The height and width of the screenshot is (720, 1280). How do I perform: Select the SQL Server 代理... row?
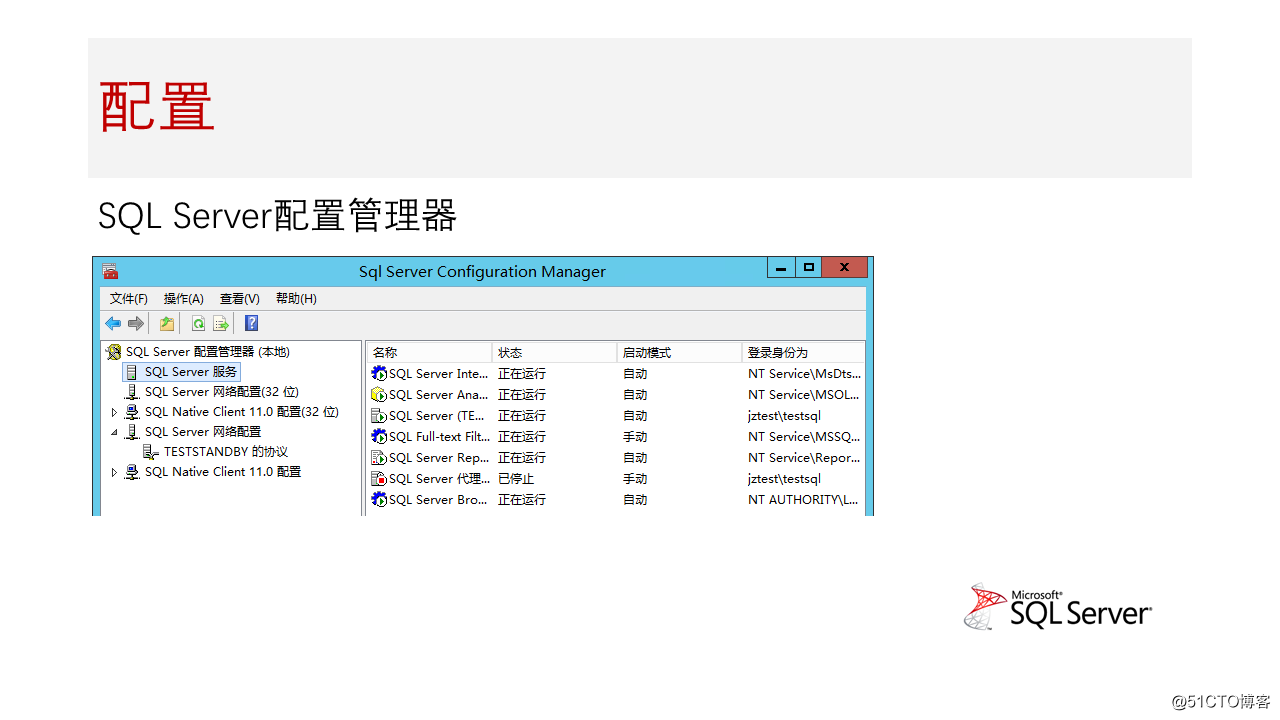click(x=616, y=479)
